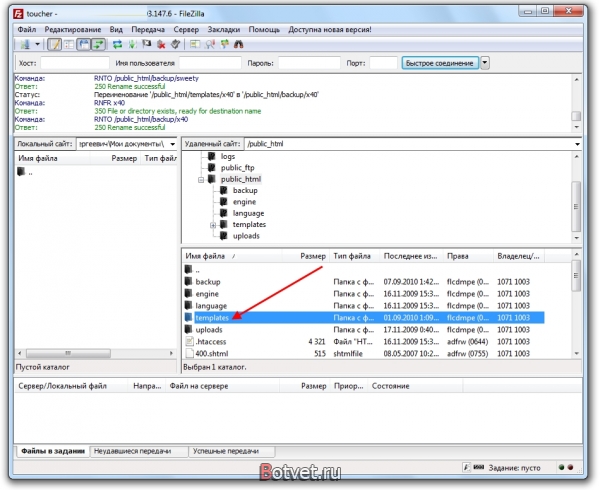The image size is (600, 490).
Task: Select language folder in remote tree
Action: tap(248, 213)
